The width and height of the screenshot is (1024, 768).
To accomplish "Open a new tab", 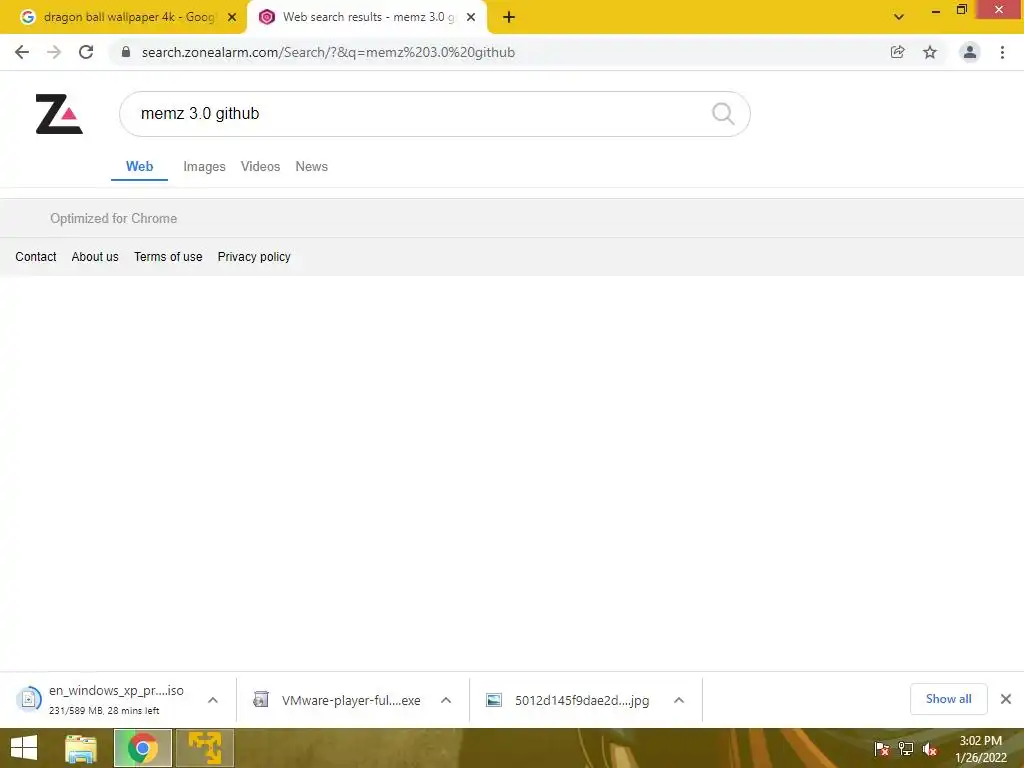I will [509, 17].
